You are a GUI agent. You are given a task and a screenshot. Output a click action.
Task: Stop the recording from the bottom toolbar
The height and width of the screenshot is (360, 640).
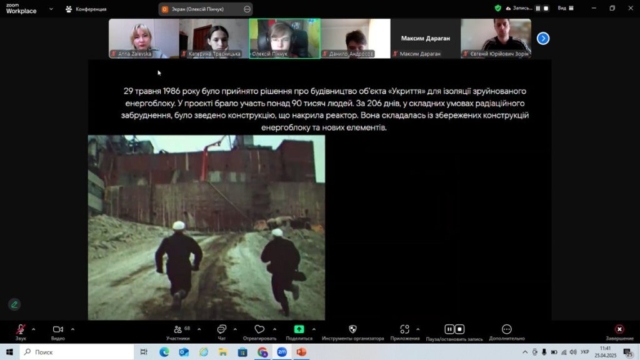tap(460, 329)
